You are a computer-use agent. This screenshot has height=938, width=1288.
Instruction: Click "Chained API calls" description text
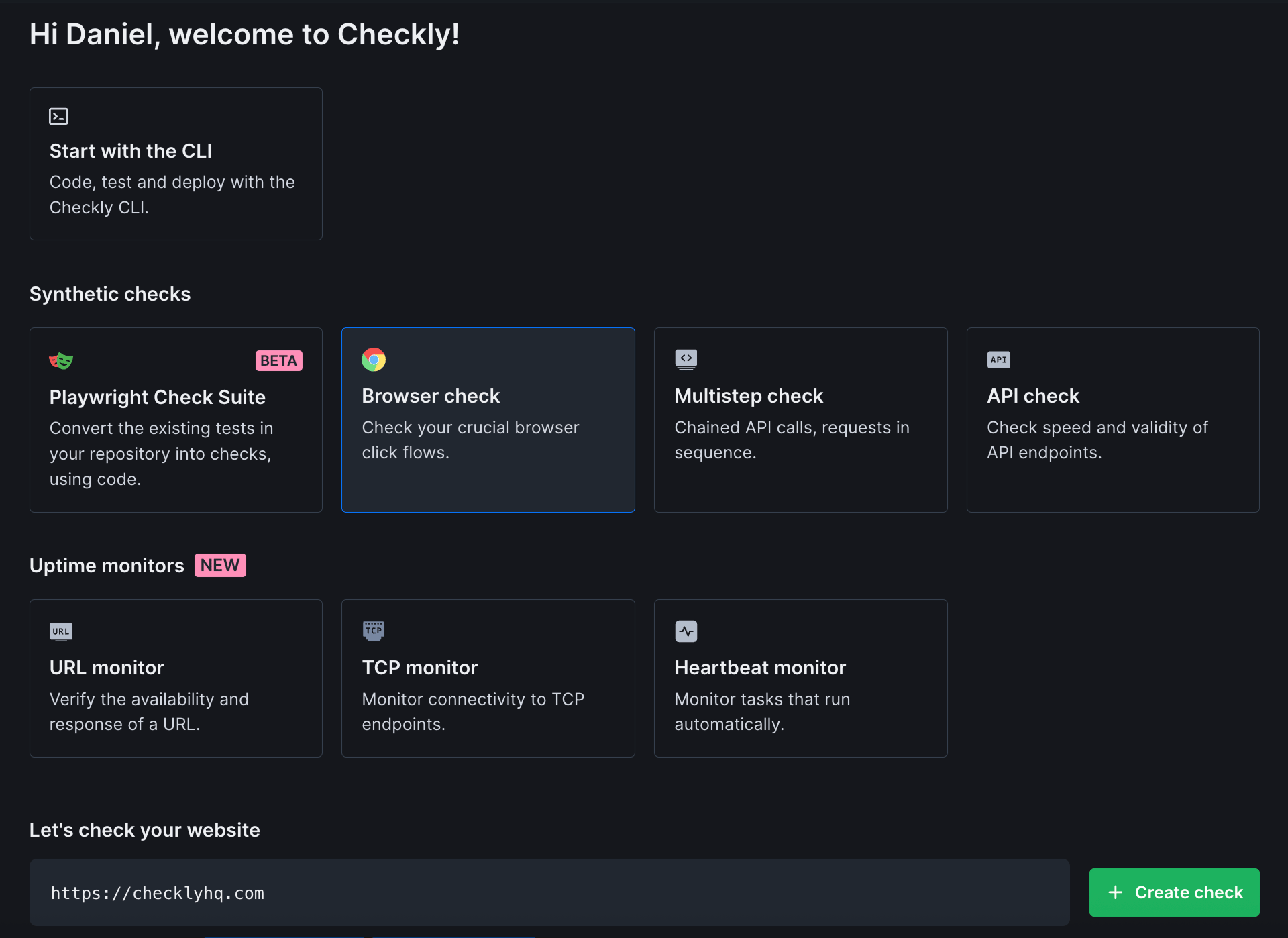point(792,440)
